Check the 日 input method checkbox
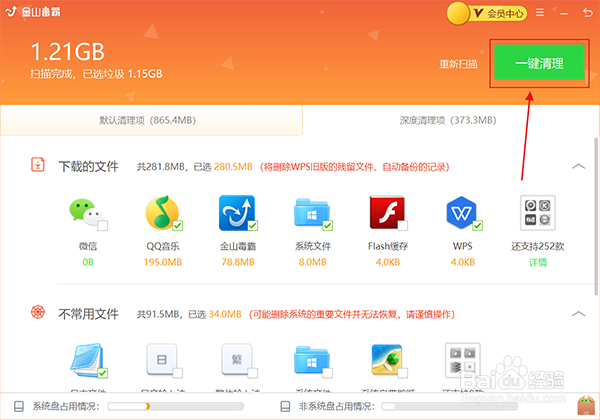Image resolution: width=600 pixels, height=420 pixels. coord(177,373)
